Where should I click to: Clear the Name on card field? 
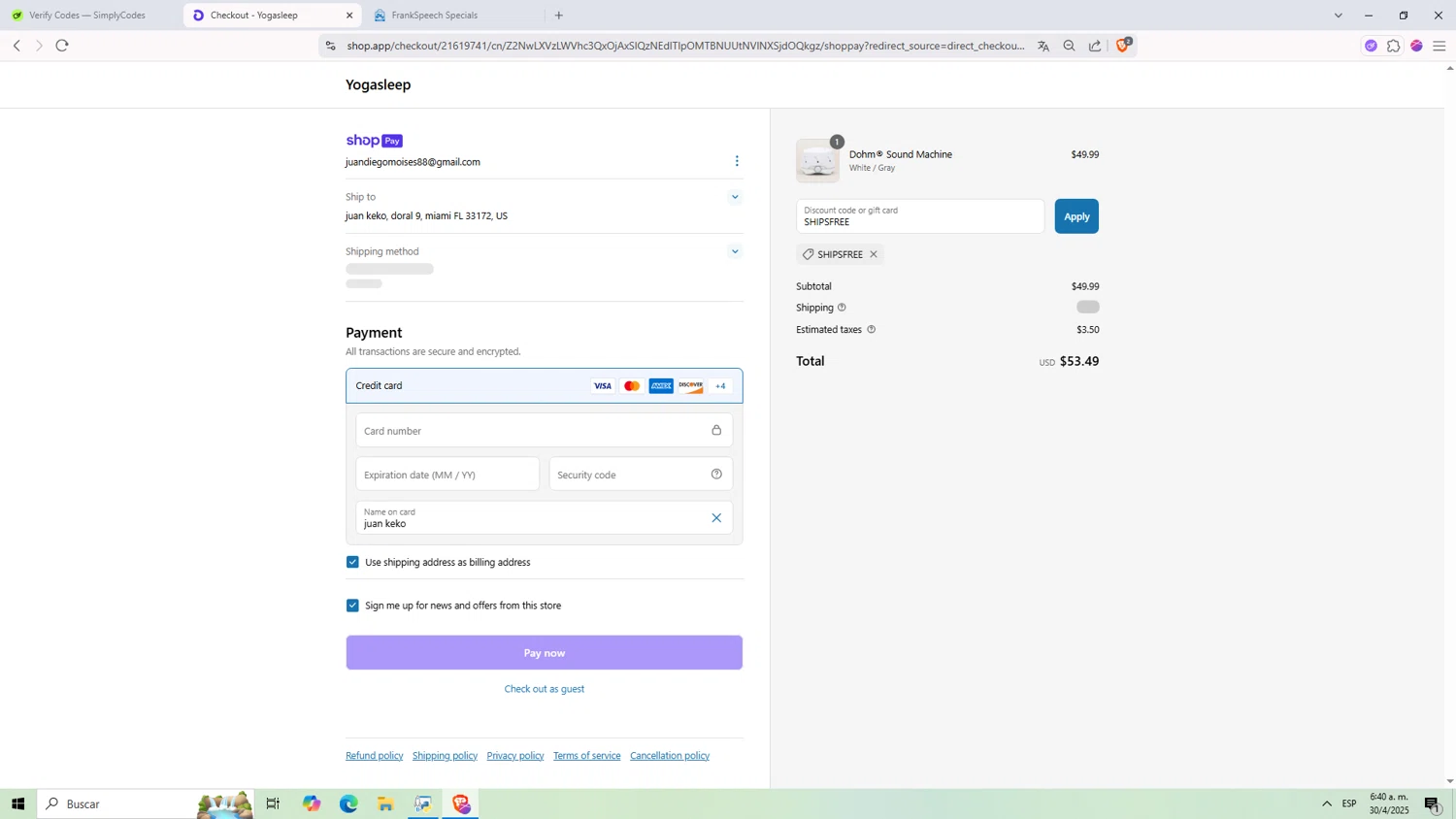(716, 518)
